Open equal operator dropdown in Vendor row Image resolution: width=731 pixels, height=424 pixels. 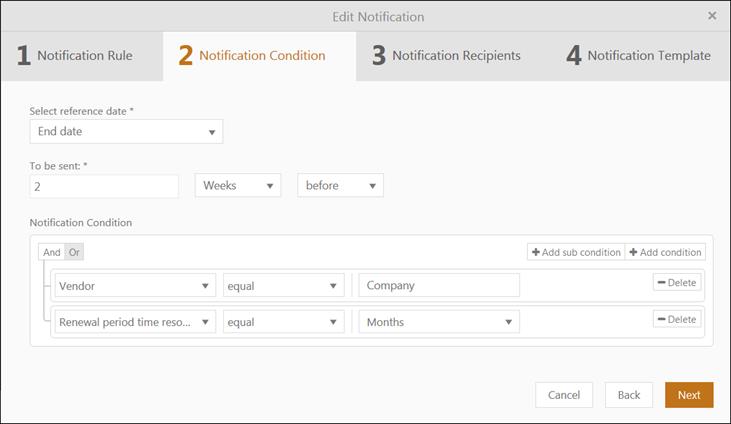coord(283,285)
